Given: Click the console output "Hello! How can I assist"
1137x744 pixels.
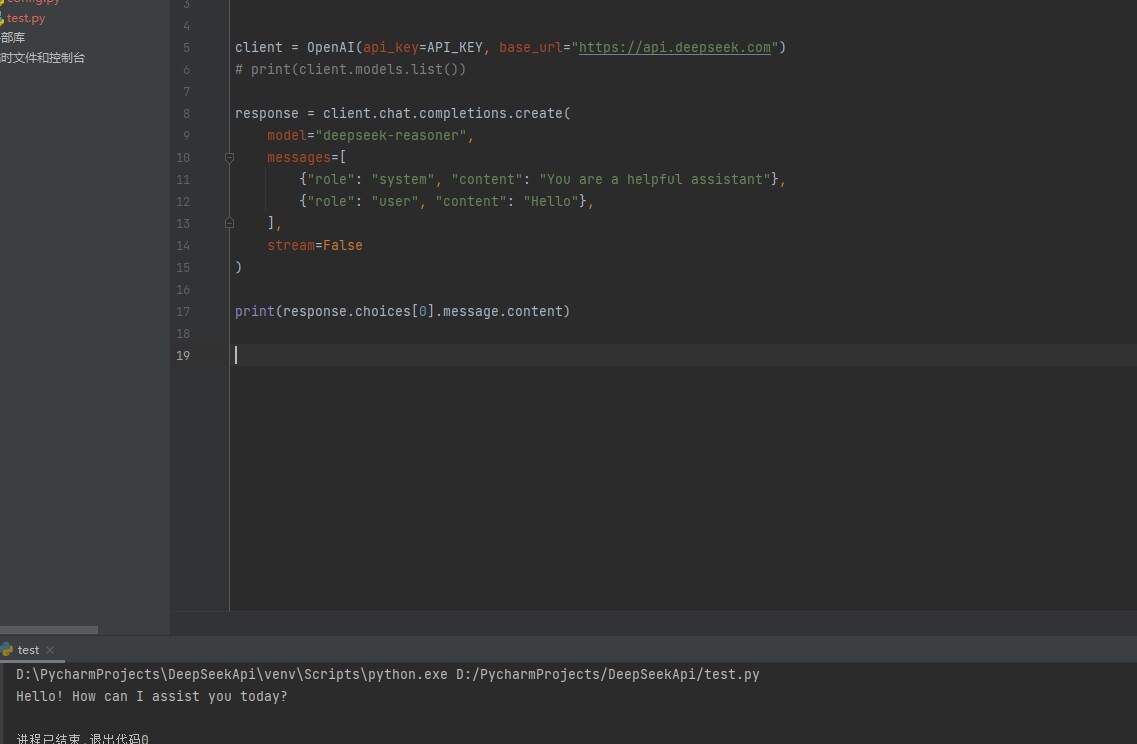Looking at the screenshot, I should (151, 697).
